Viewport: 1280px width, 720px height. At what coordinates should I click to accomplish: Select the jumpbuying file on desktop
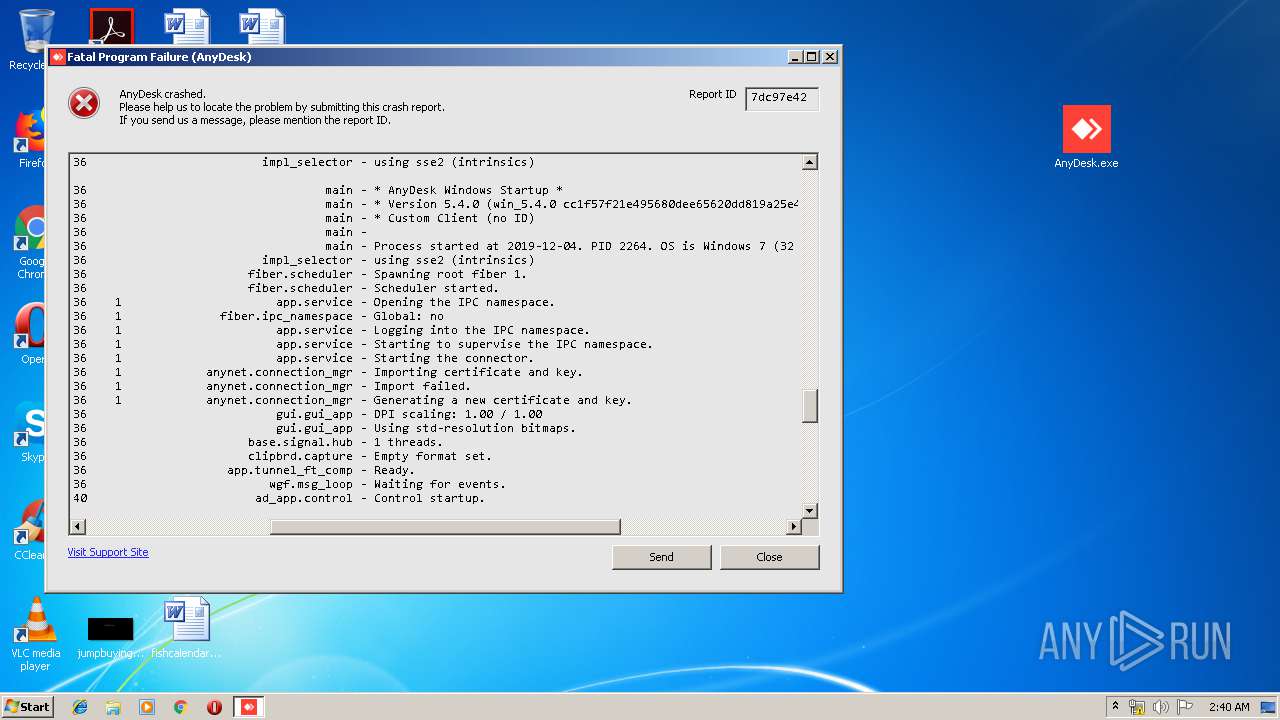110,637
